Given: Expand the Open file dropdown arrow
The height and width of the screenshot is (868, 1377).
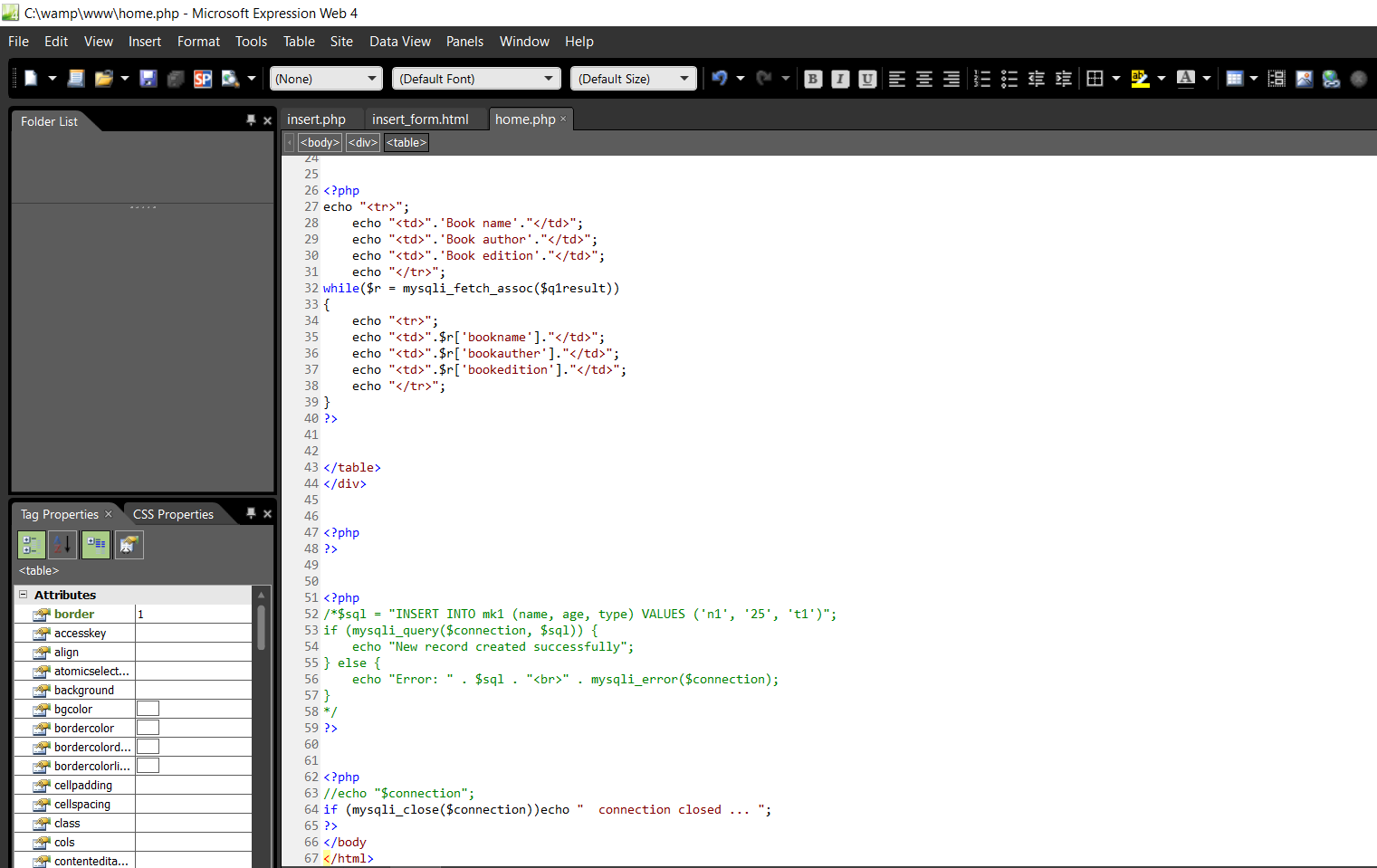Looking at the screenshot, I should (125, 79).
